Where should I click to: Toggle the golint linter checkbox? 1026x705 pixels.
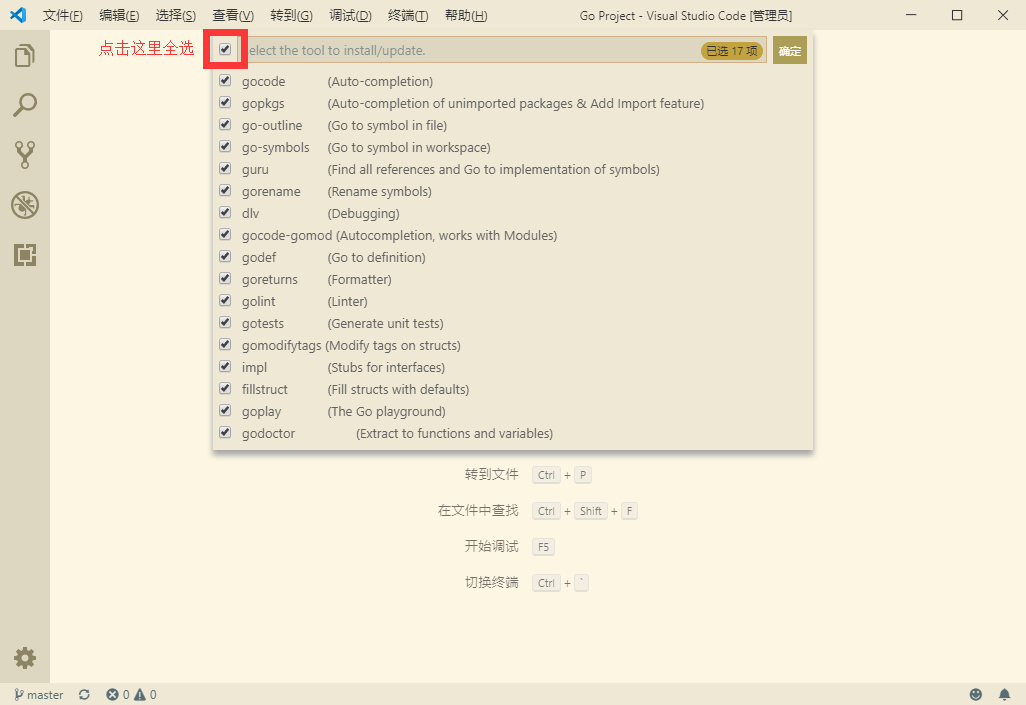point(225,301)
